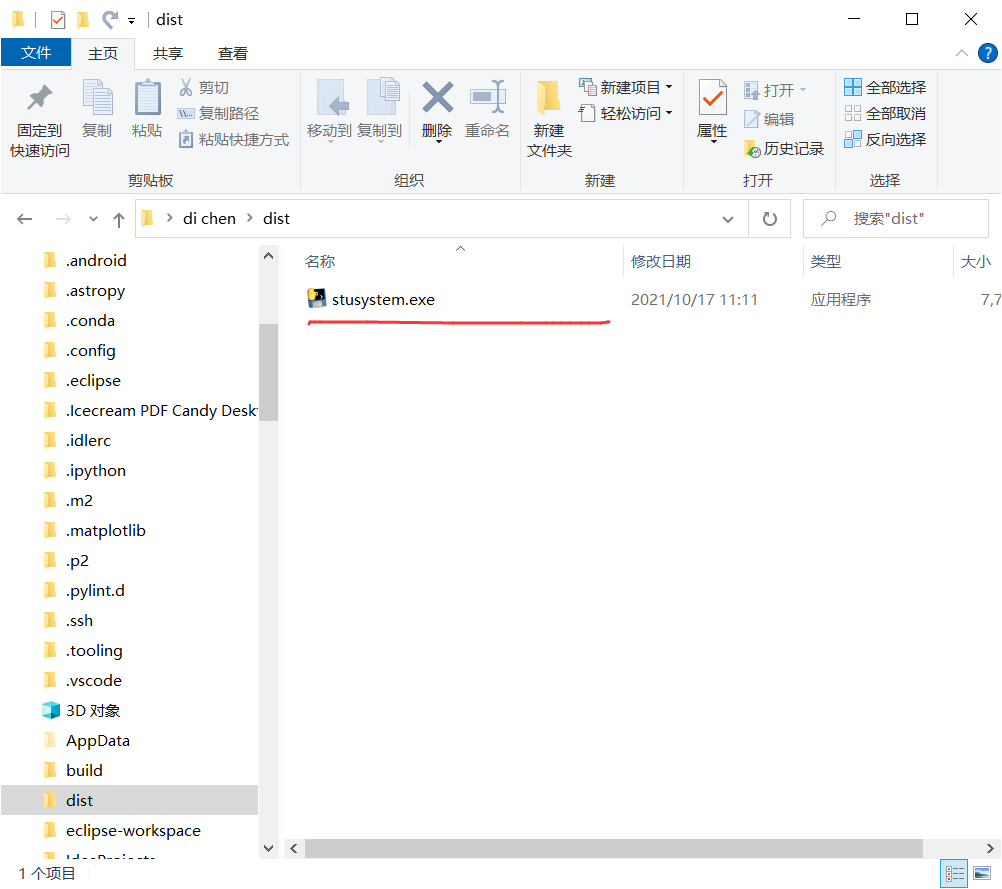Select the .android folder in tree
This screenshot has height=889, width=1002.
[x=96, y=261]
